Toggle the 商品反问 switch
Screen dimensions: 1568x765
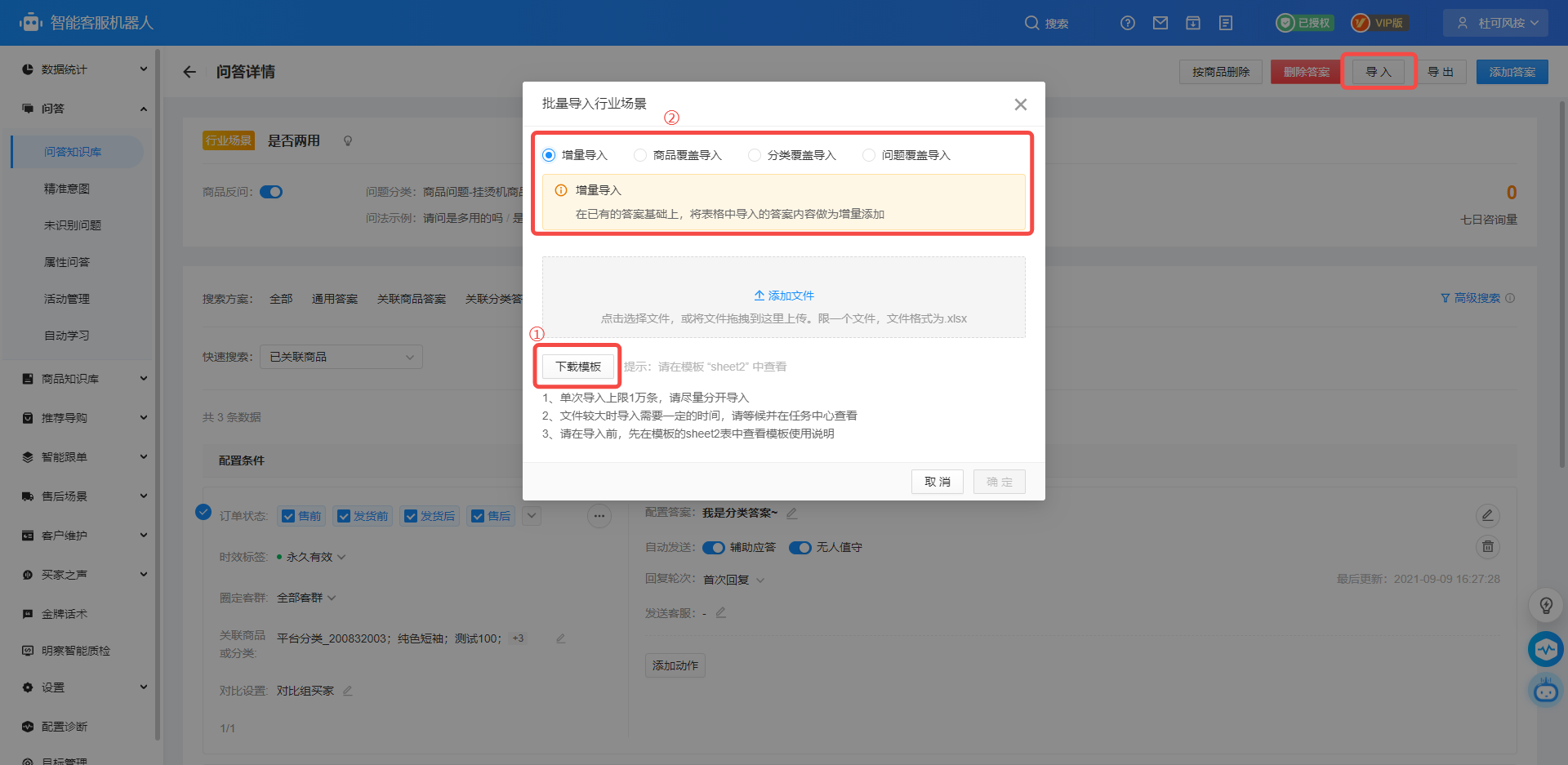271,192
